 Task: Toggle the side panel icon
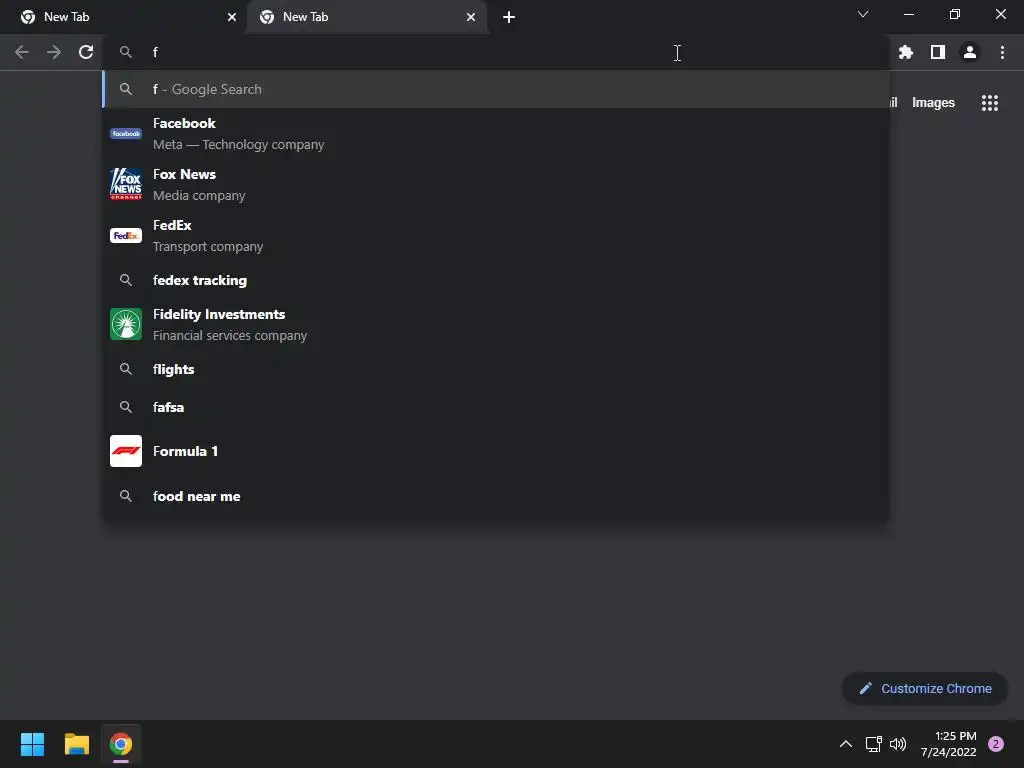point(938,52)
